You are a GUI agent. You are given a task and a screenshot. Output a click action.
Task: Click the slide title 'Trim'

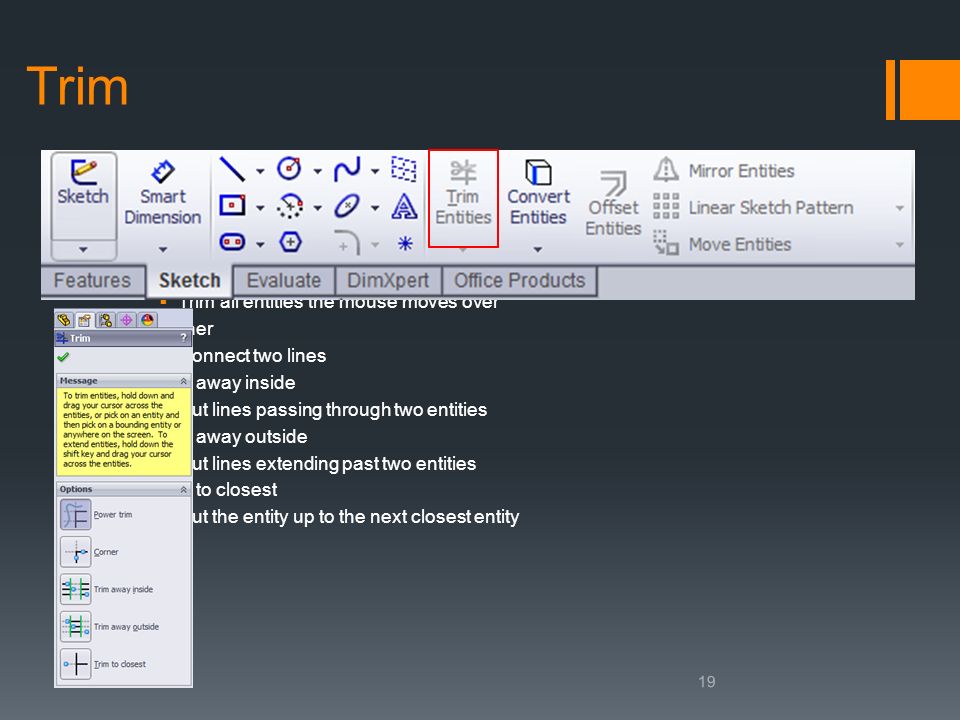click(78, 86)
